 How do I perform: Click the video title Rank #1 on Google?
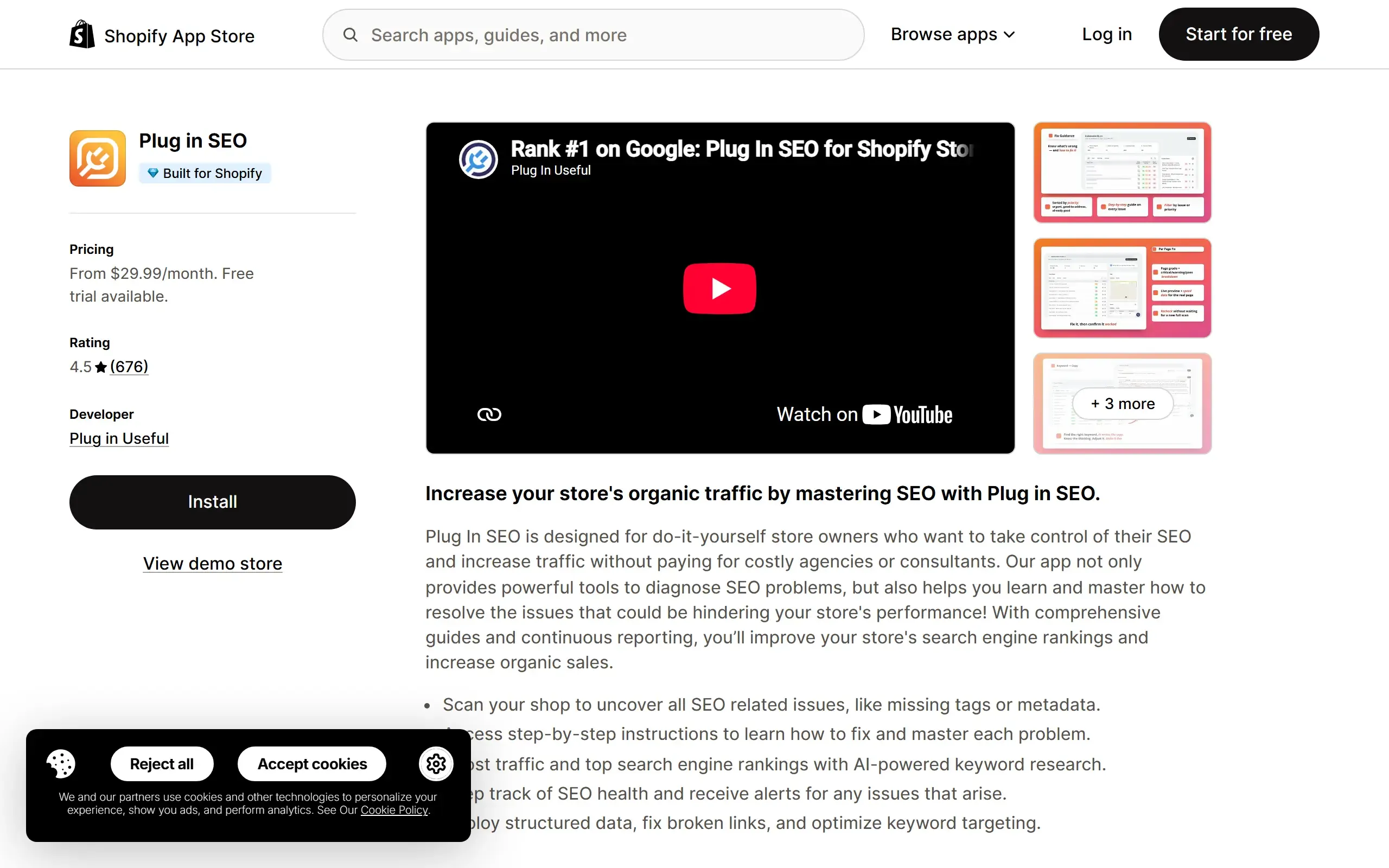[742, 149]
